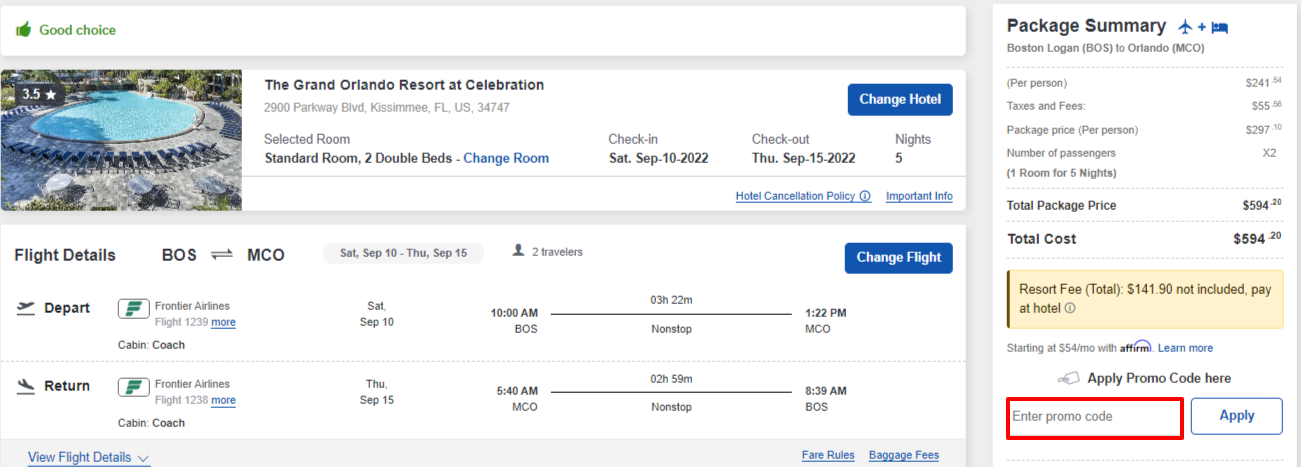Open the Important Info link
The height and width of the screenshot is (467, 1301).
(x=919, y=196)
